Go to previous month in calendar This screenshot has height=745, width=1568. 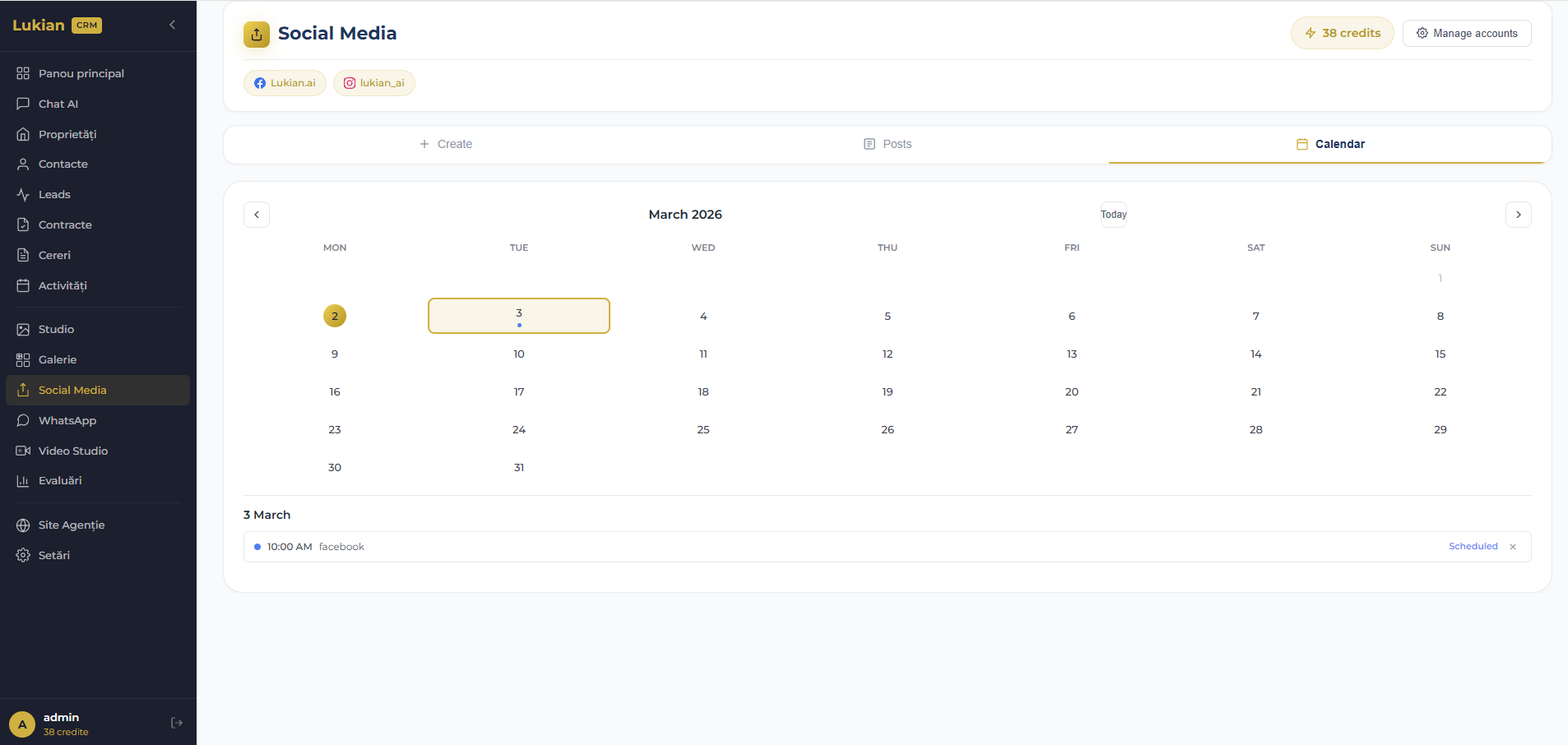(257, 215)
